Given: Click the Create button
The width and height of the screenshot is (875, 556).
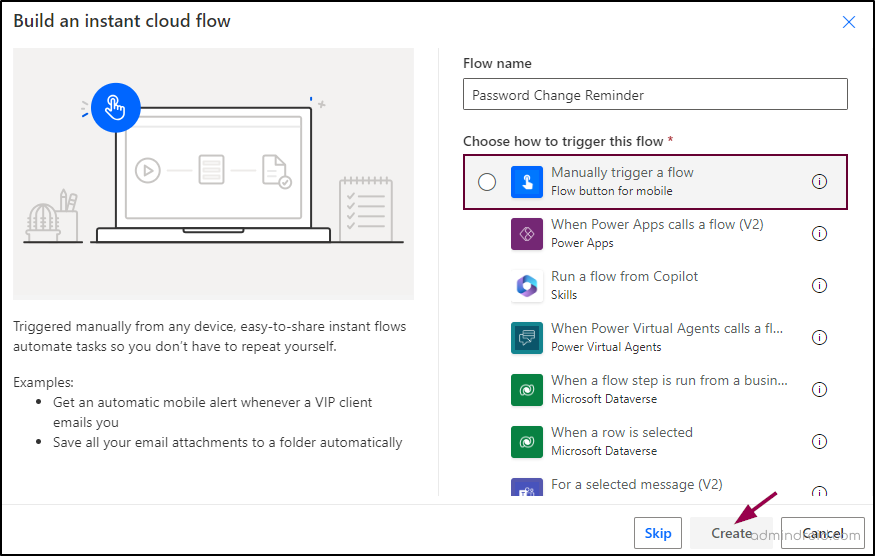Looking at the screenshot, I should (731, 533).
